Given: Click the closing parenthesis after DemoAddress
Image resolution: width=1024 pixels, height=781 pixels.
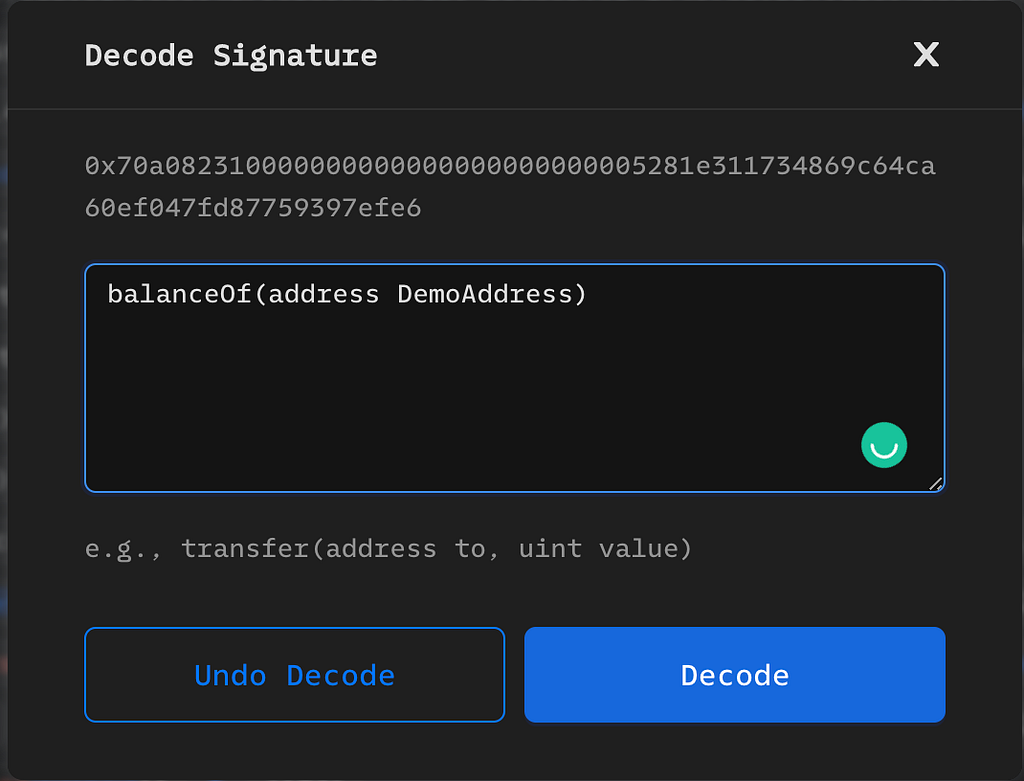Looking at the screenshot, I should tap(580, 295).
